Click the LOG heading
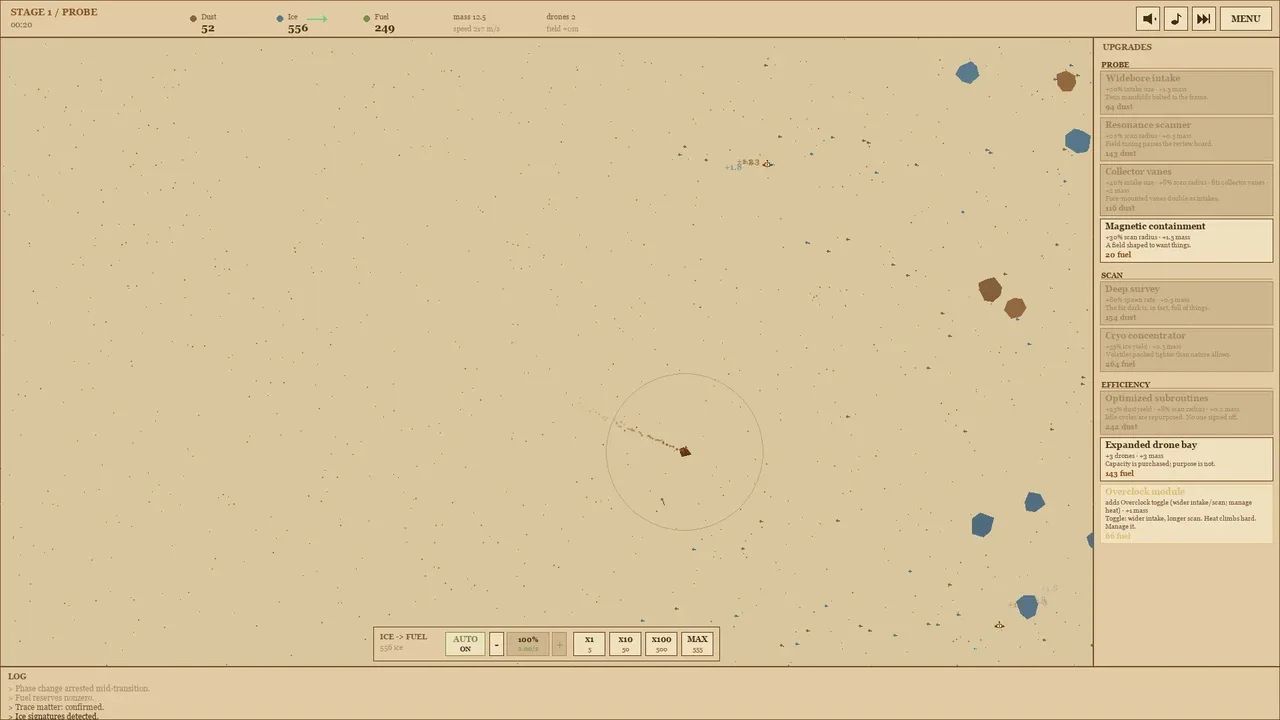1280x720 pixels. [x=17, y=676]
